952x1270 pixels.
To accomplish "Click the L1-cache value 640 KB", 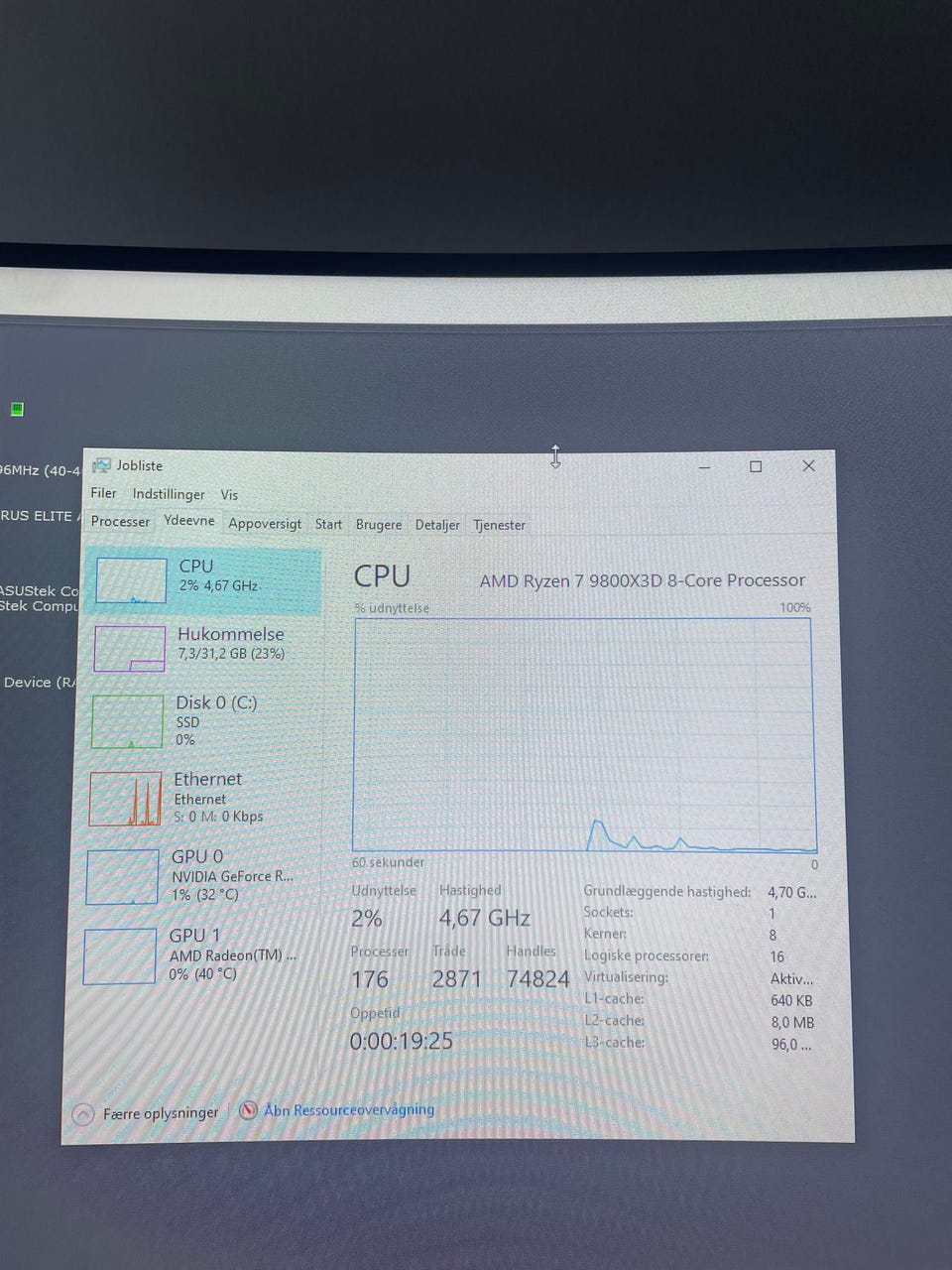I will pos(791,1000).
